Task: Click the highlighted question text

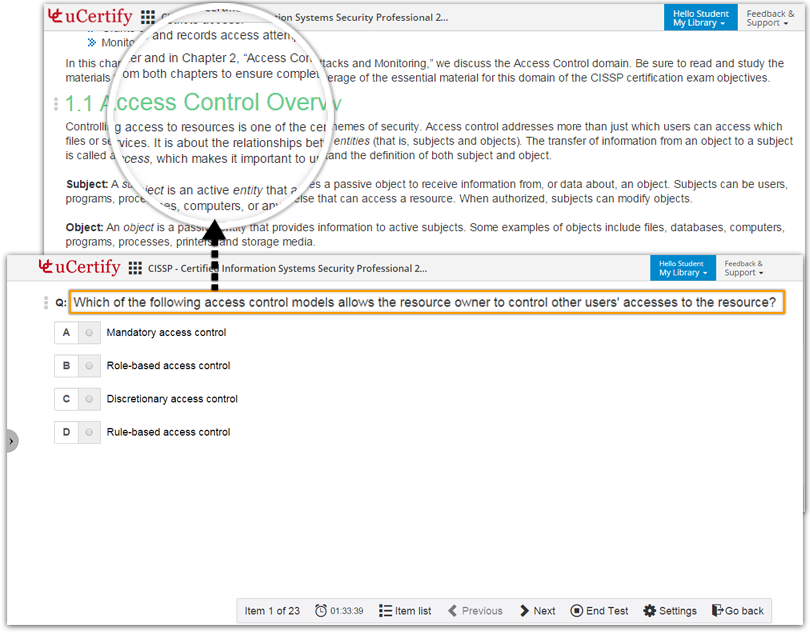Action: click(x=427, y=303)
